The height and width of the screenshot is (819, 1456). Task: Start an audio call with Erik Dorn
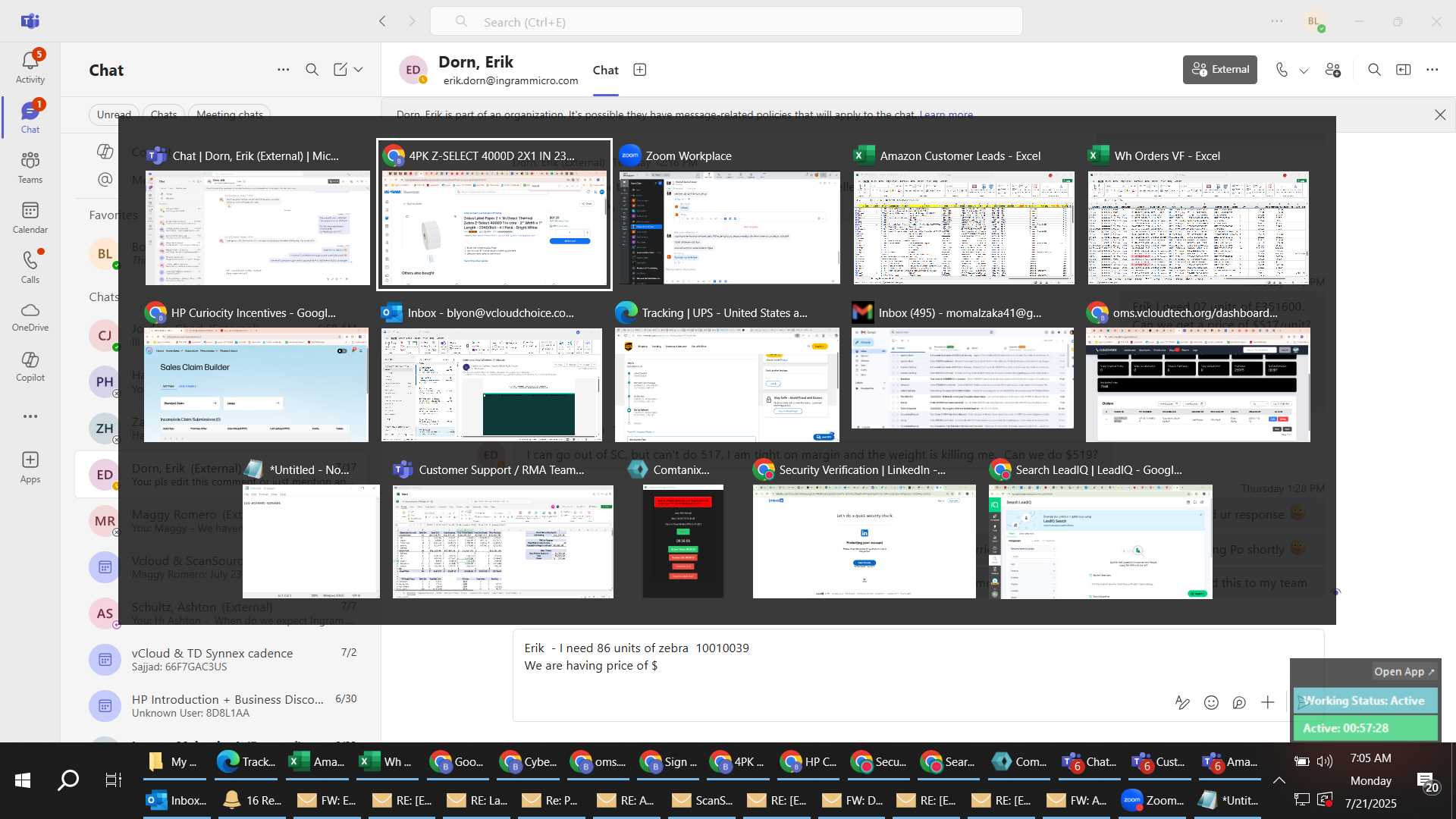[1282, 70]
